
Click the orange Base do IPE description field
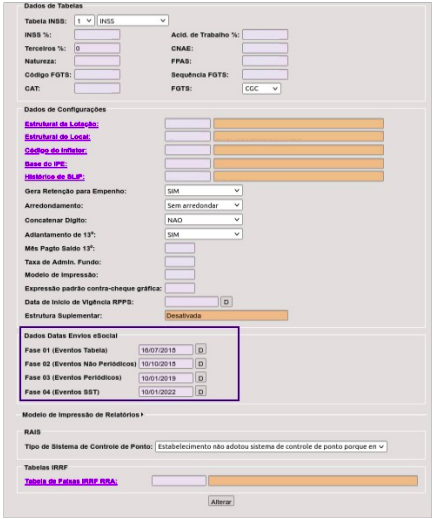coord(299,164)
